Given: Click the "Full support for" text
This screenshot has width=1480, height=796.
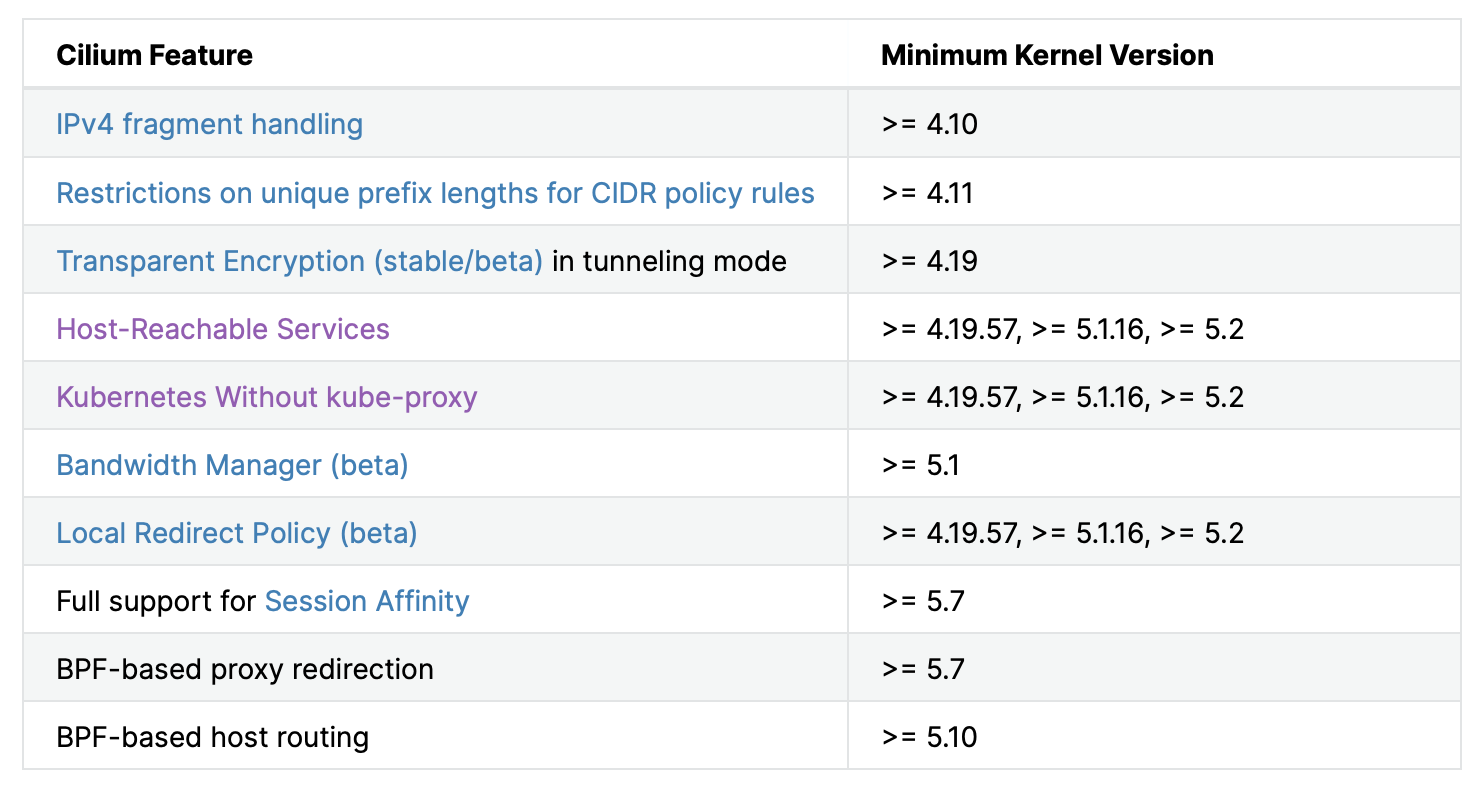Looking at the screenshot, I should [x=156, y=601].
